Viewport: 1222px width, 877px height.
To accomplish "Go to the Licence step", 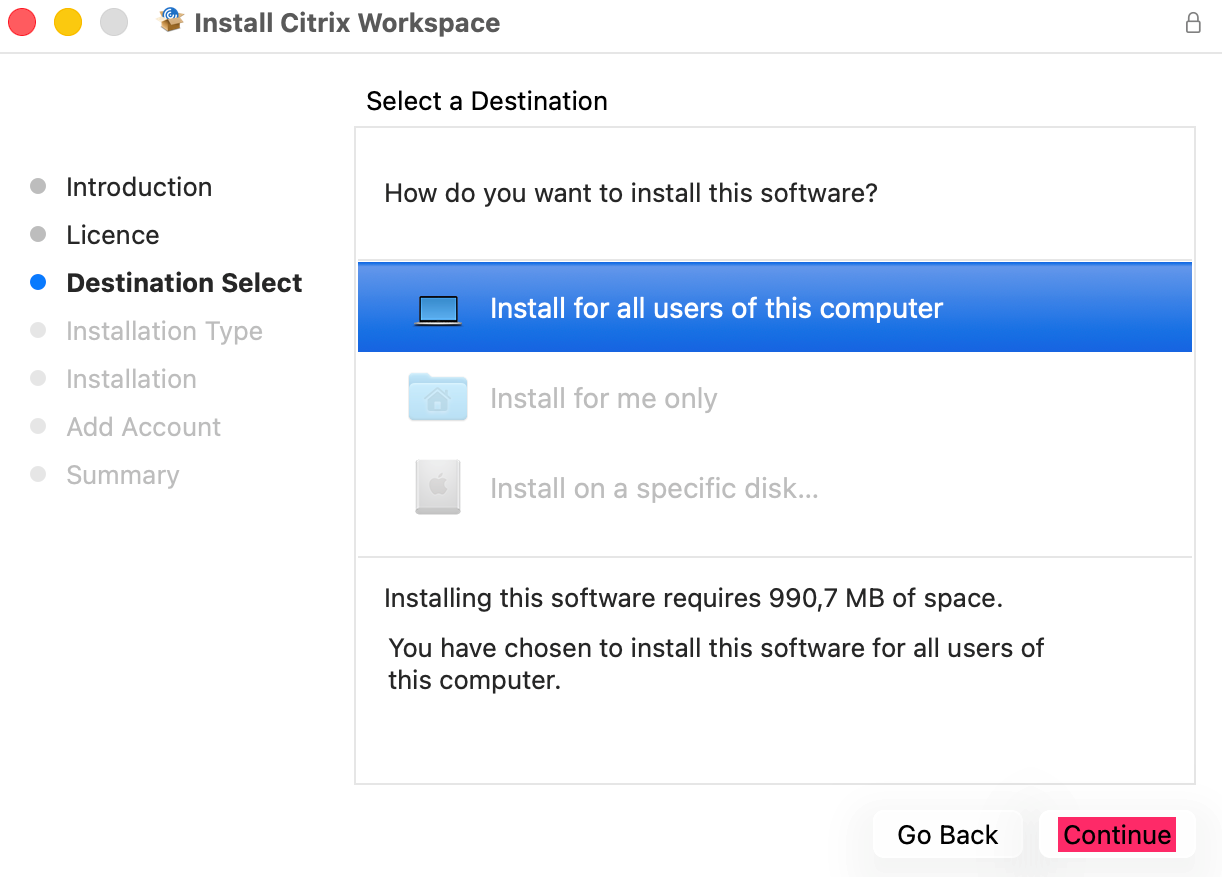I will (x=113, y=235).
